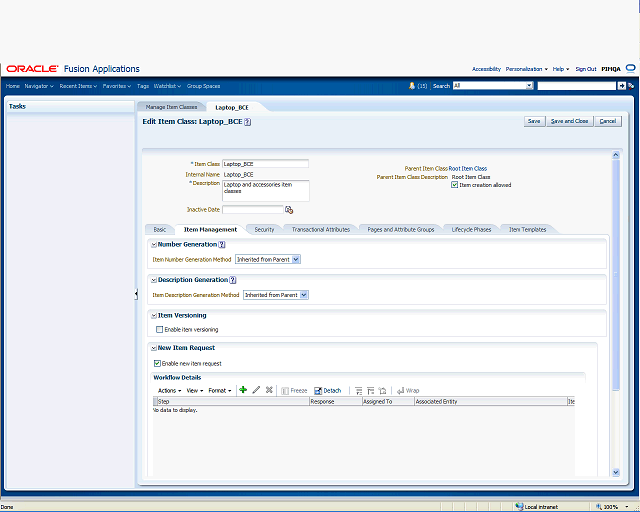640x512 pixels.
Task: Switch to Pages and Attribute Groups tab
Action: [x=401, y=229]
